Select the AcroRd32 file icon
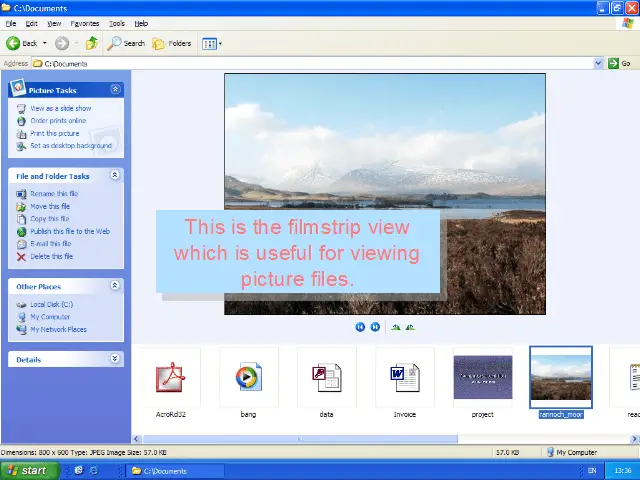The image size is (640, 480). click(x=170, y=378)
